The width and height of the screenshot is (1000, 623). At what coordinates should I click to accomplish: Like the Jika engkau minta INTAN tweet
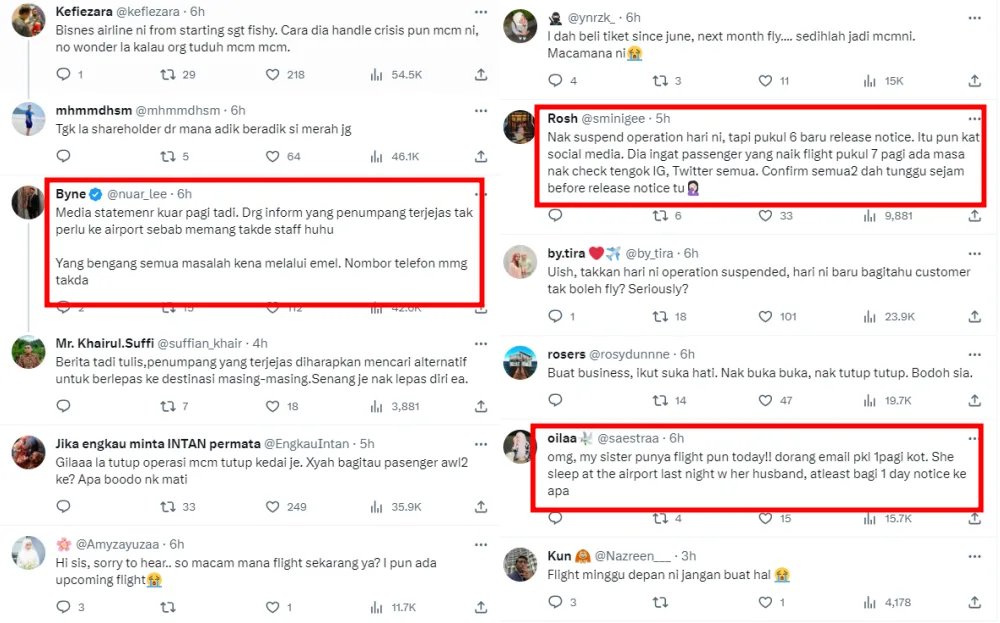pos(273,506)
